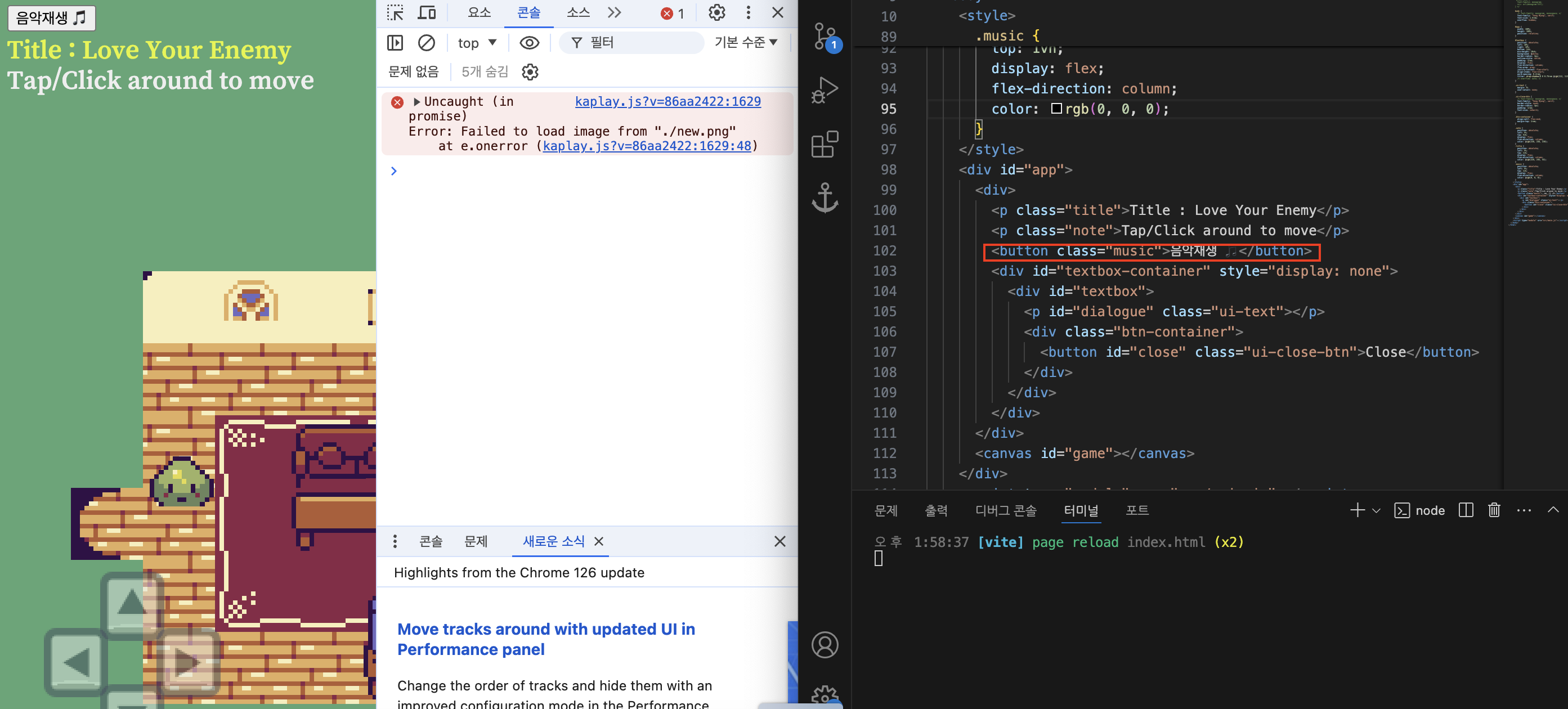Viewport: 1568px width, 709px height.
Task: Kill the terminal with the trash icon
Action: 1494,510
